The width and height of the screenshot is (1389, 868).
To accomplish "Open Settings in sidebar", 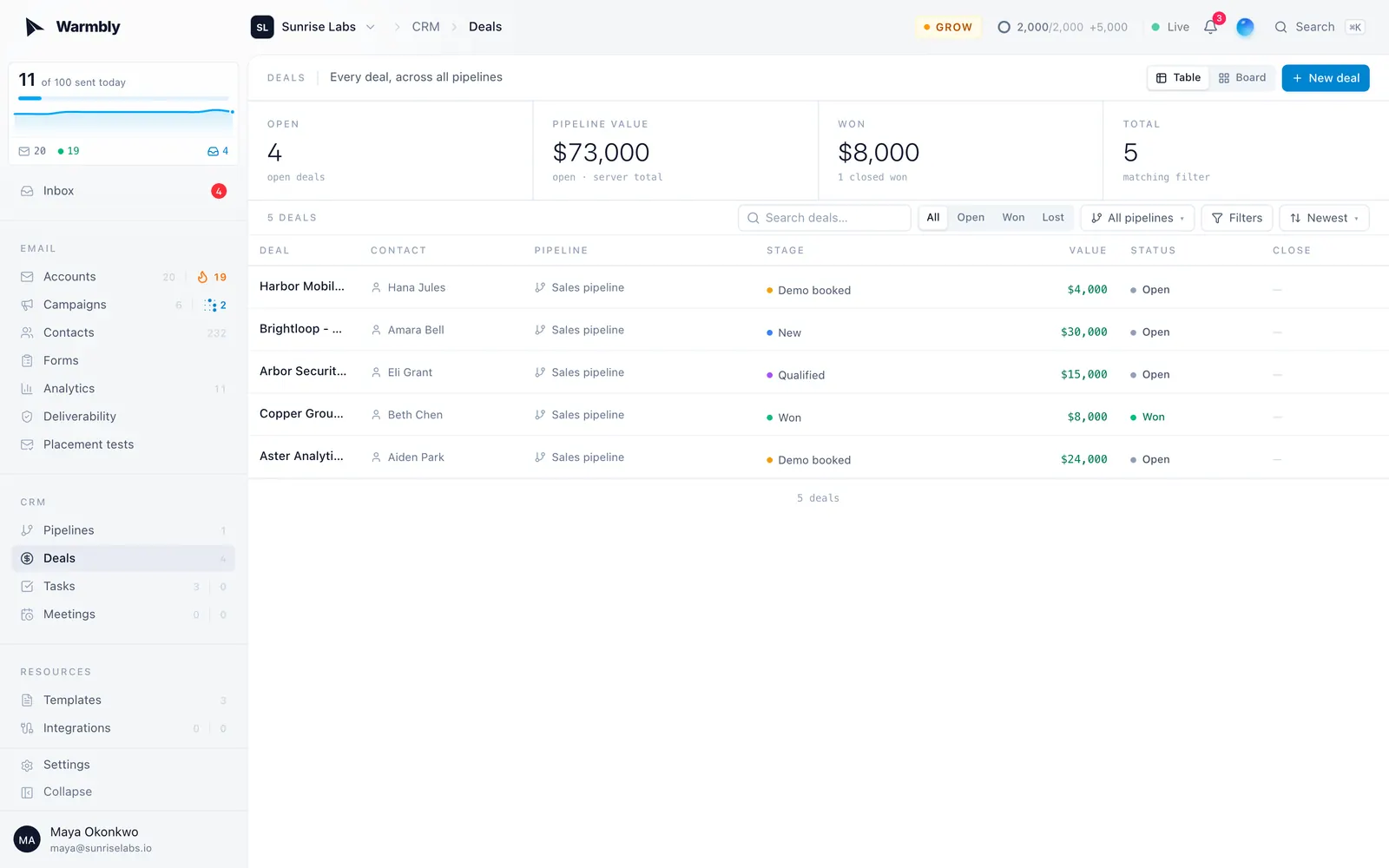I will tap(123, 765).
